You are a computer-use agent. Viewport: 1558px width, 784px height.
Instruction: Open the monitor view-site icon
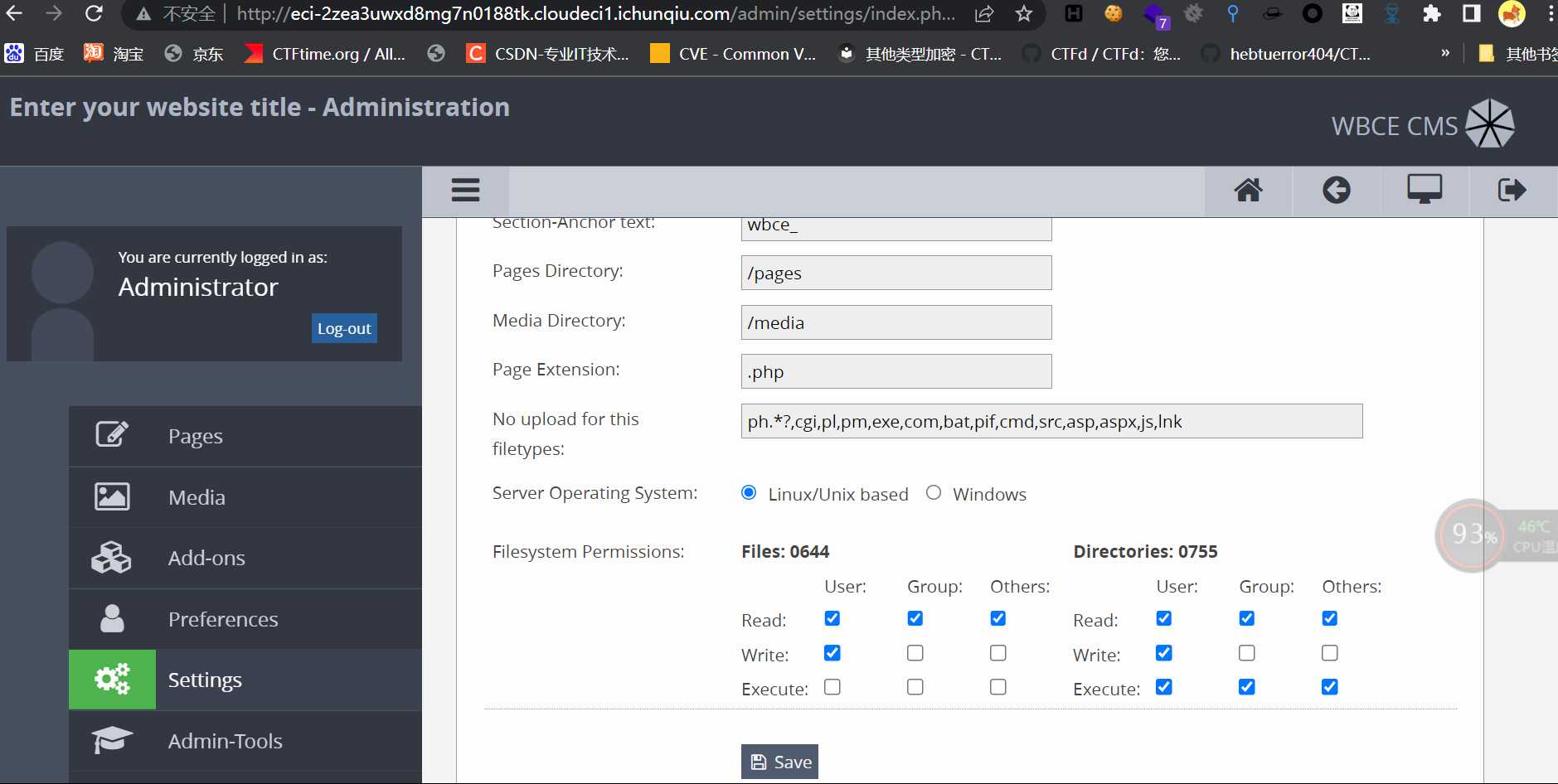(1424, 190)
